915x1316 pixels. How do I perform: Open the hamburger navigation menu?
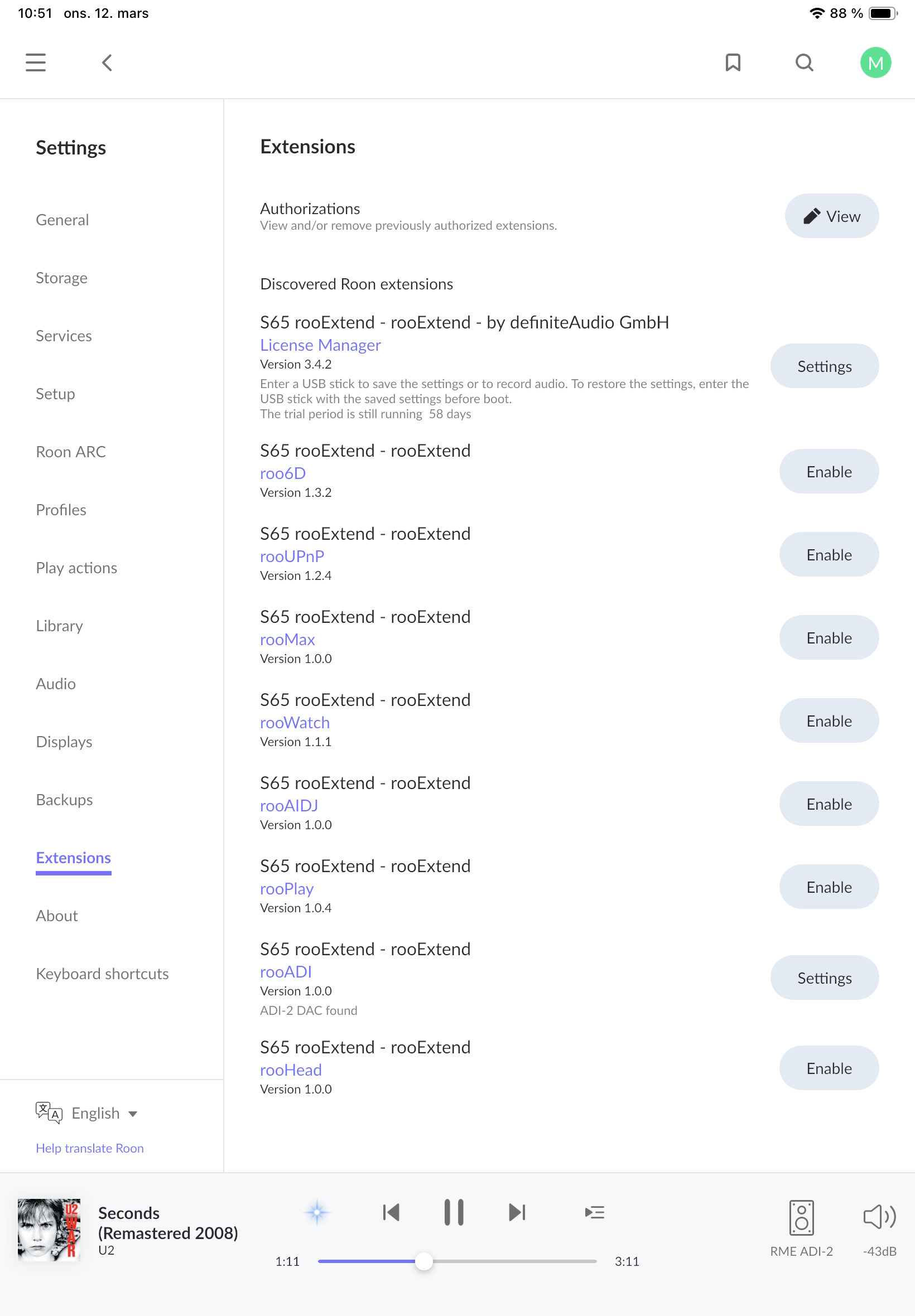(x=36, y=62)
